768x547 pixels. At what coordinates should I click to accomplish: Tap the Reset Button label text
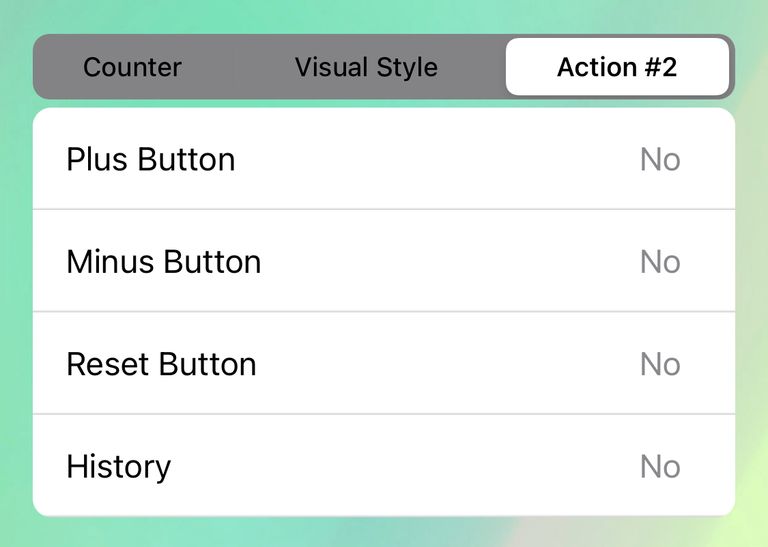click(x=161, y=364)
